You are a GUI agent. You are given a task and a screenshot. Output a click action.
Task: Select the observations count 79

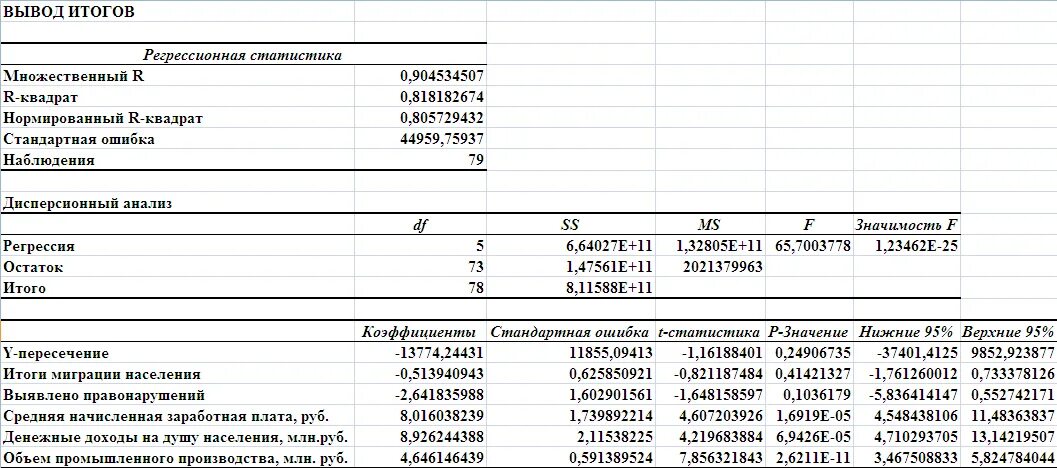pyautogui.click(x=477, y=160)
